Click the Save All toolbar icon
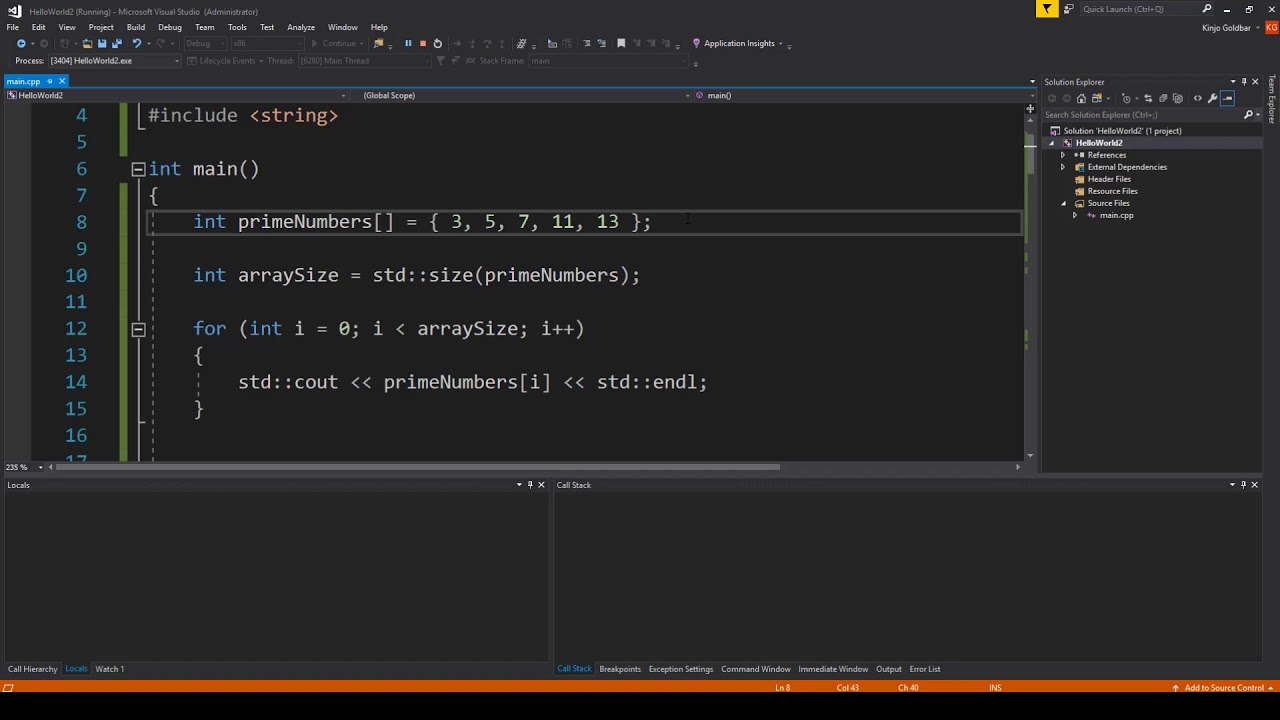1280x720 pixels. [x=117, y=43]
